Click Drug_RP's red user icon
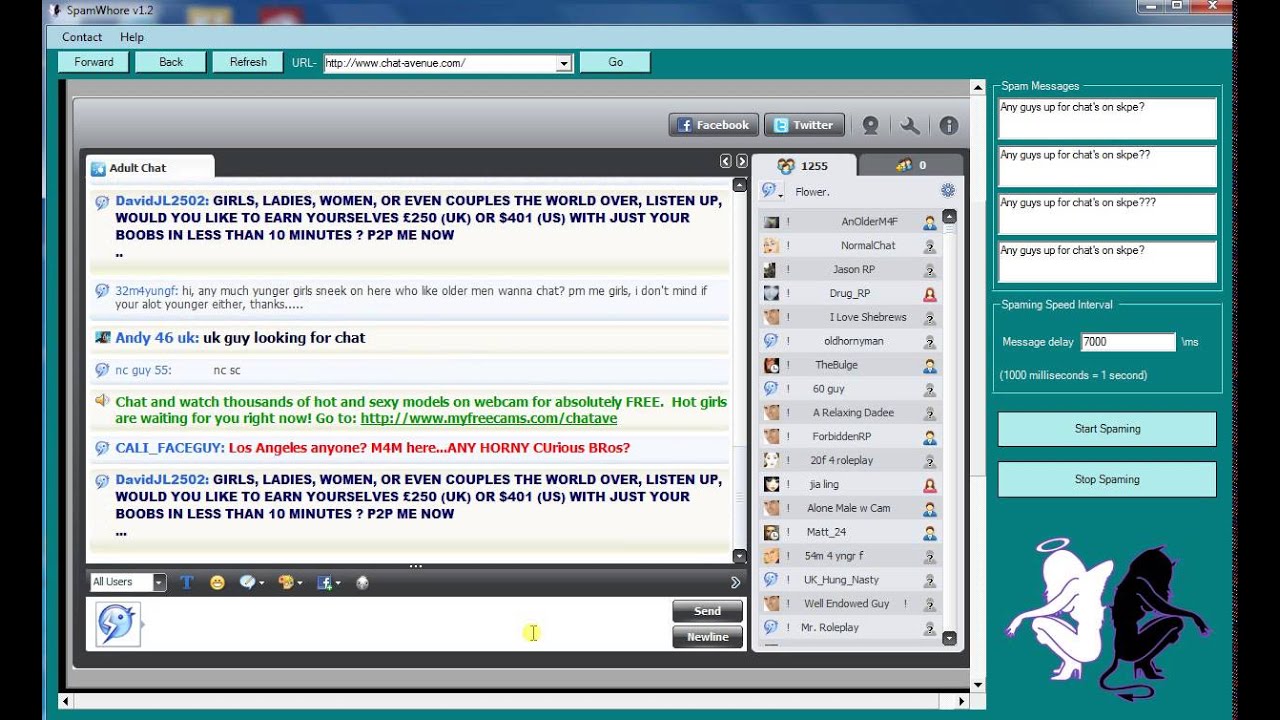1280x720 pixels. [930, 294]
